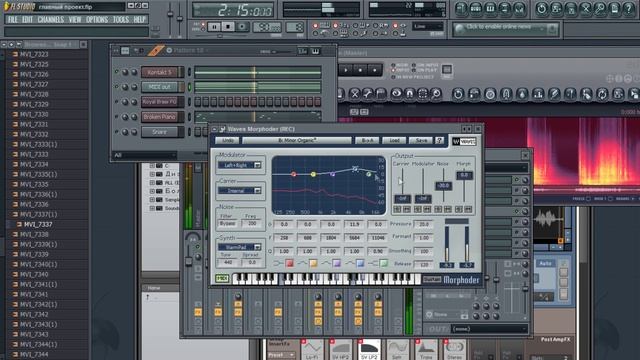
Task: Toggle the purple EQ band button
Action: 336,263
